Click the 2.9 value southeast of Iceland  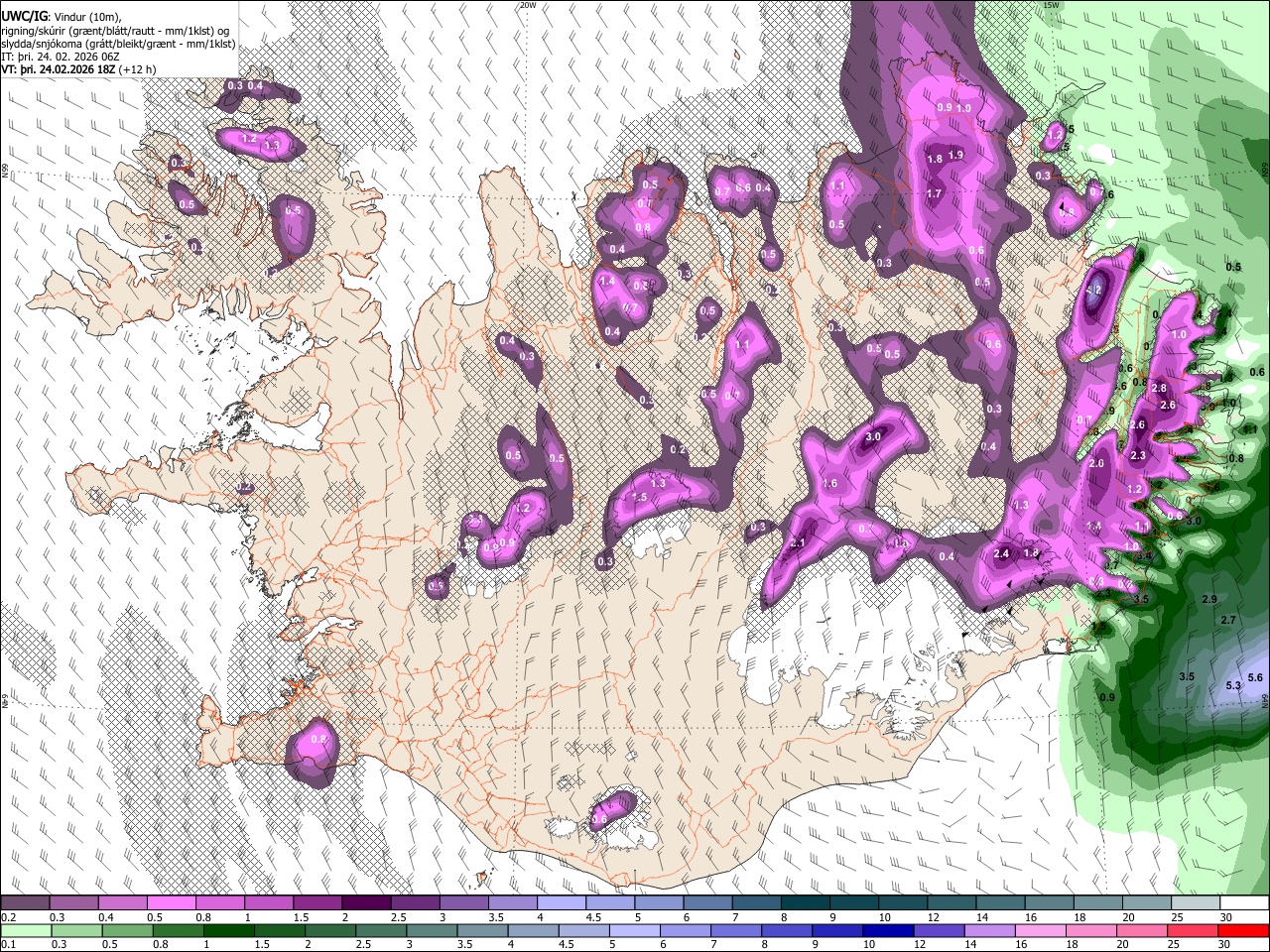[1208, 600]
